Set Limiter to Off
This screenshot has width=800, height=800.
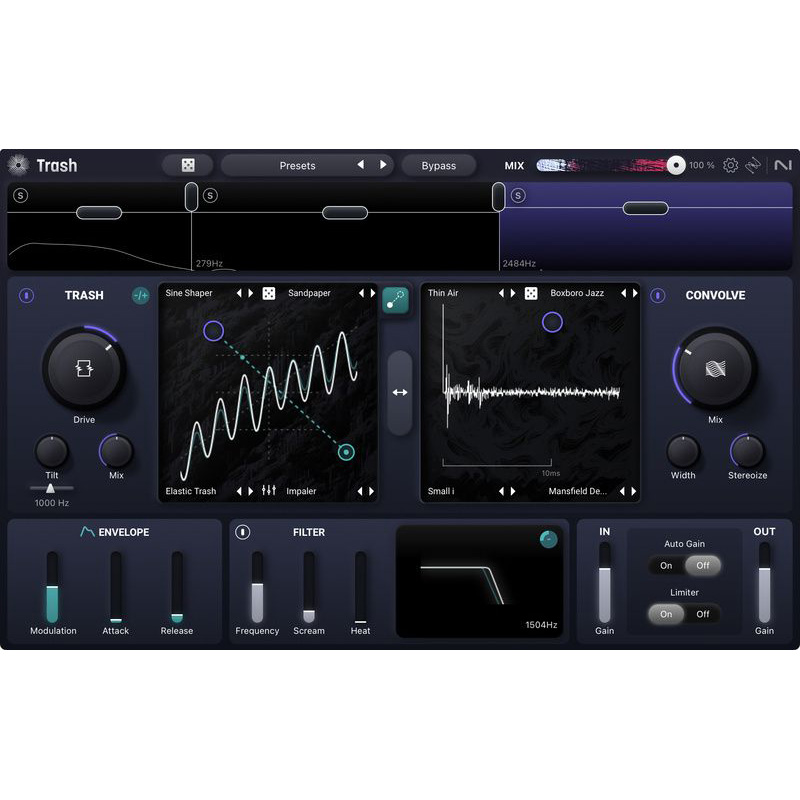point(703,614)
